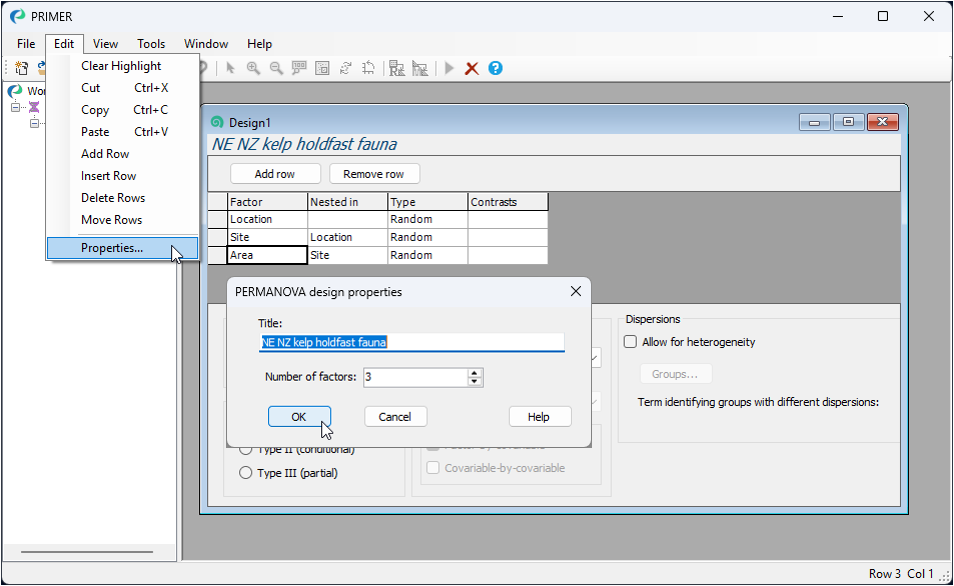This screenshot has height=586, width=954.
Task: Increase Number of factors with spinner up arrow
Action: coord(475,373)
